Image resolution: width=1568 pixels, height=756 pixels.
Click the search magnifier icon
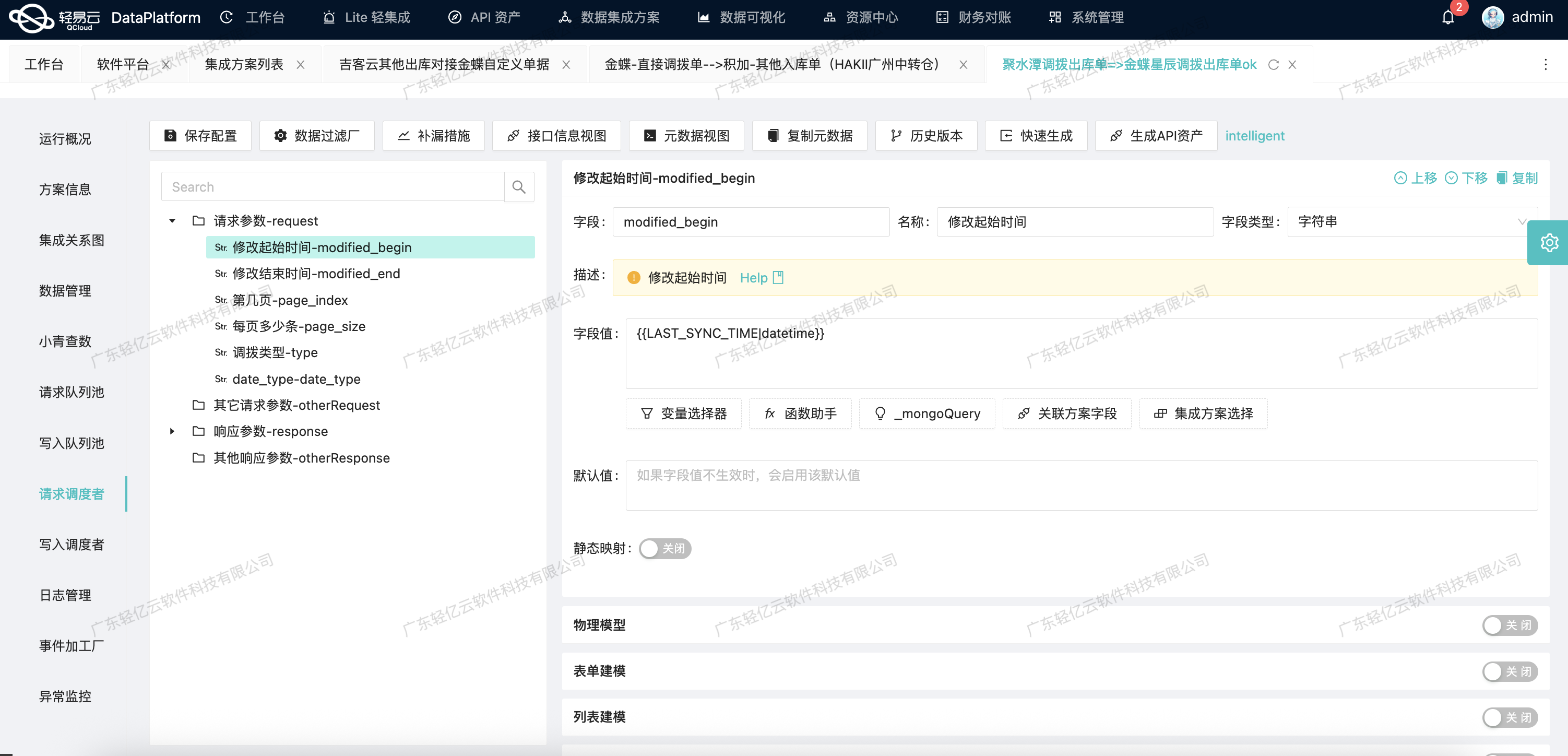click(x=519, y=187)
